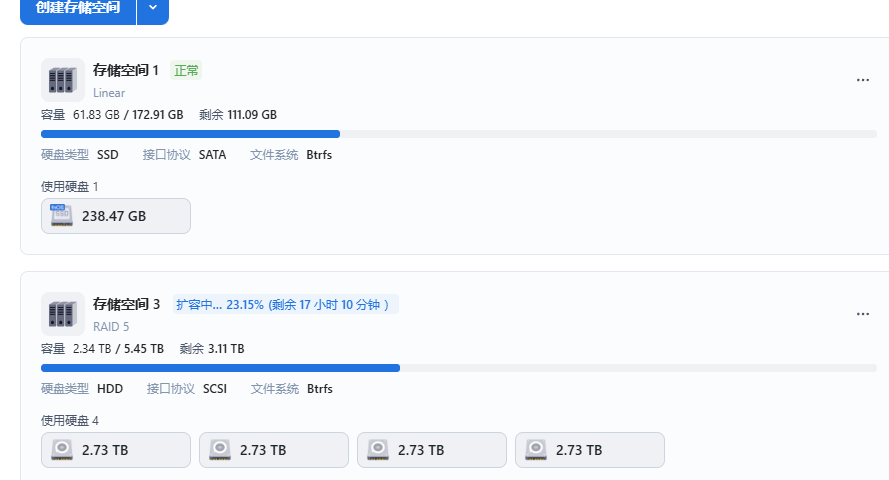Open more options menu for 存储空间 3

(x=863, y=314)
